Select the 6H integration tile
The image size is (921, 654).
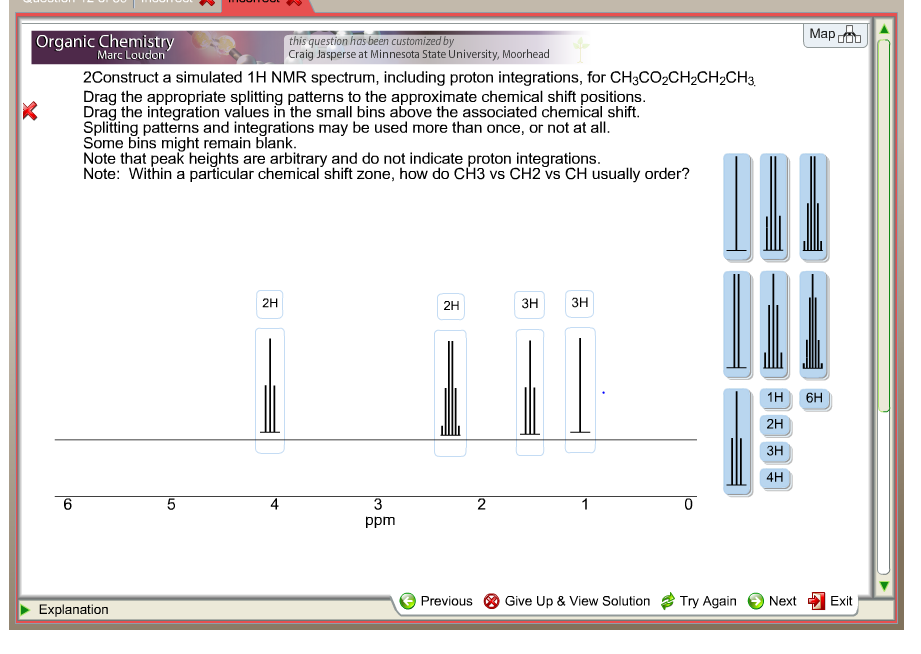coord(816,399)
